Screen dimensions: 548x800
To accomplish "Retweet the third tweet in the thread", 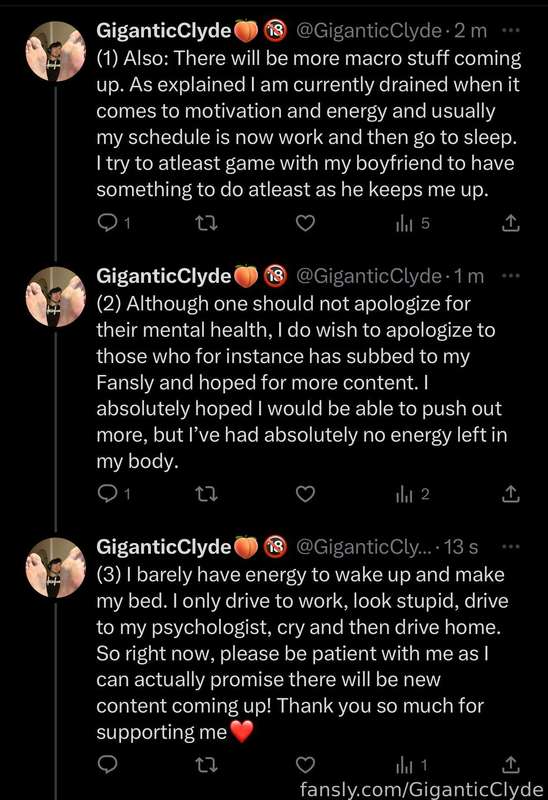I will point(206,764).
